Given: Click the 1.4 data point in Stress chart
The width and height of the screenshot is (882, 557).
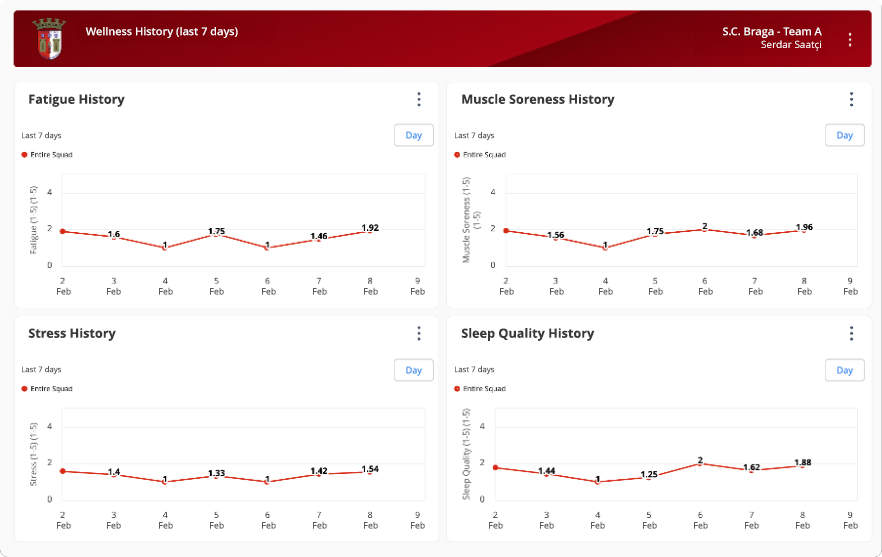Looking at the screenshot, I should pyautogui.click(x=114, y=475).
